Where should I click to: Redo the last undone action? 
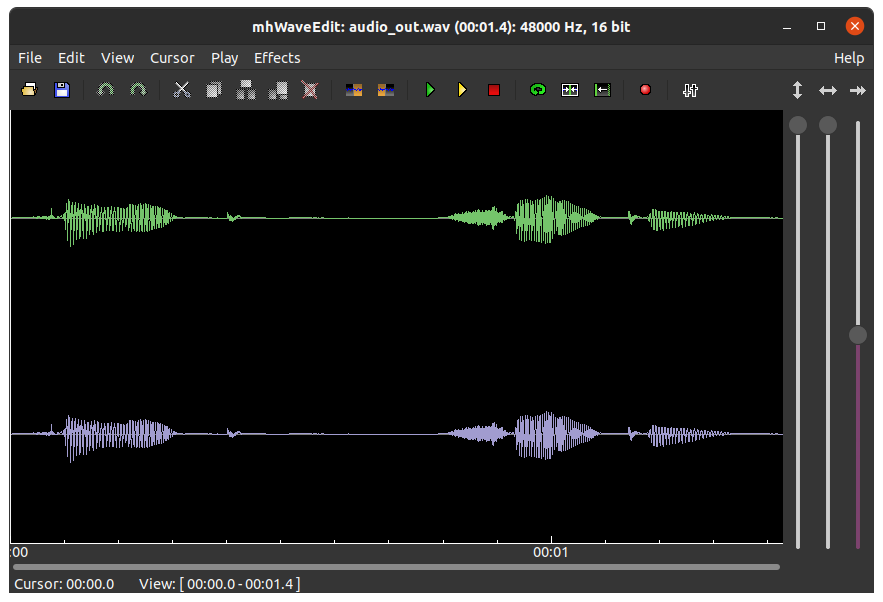(138, 90)
